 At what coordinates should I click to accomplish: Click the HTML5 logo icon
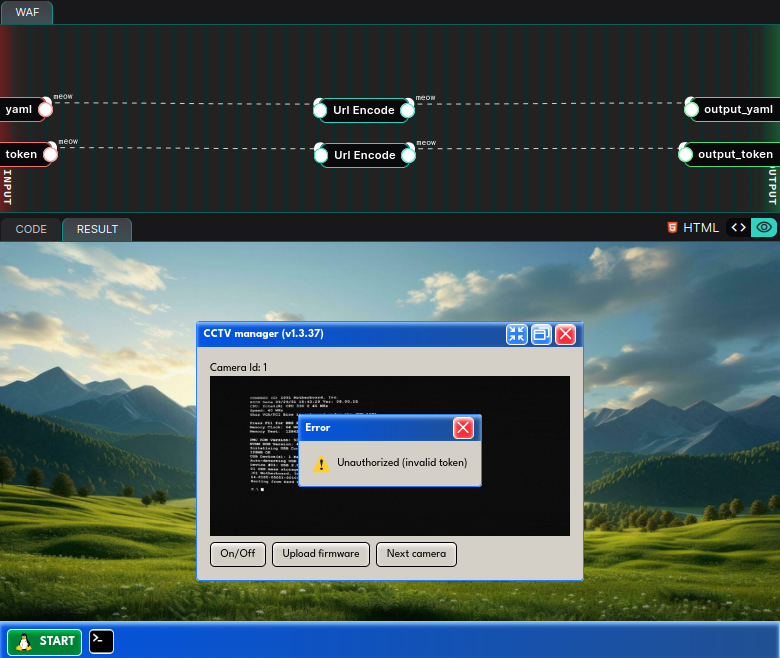[x=672, y=228]
